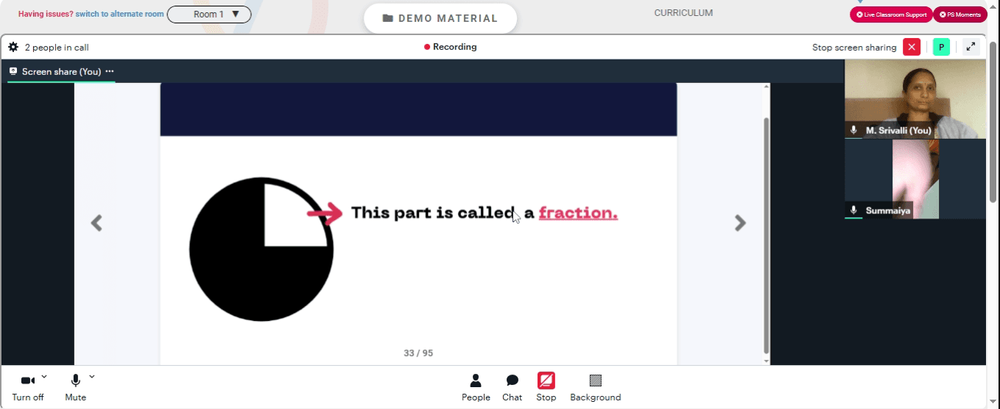Go to the next slide arrow
The height and width of the screenshot is (409, 1000).
tap(740, 223)
